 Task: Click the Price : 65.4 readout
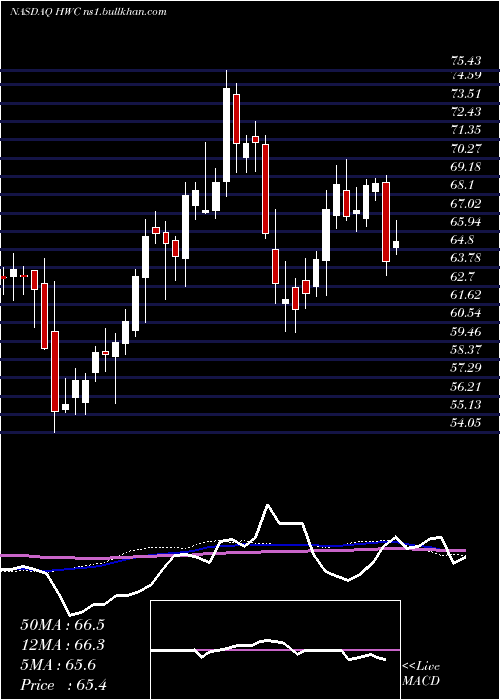(x=64, y=684)
